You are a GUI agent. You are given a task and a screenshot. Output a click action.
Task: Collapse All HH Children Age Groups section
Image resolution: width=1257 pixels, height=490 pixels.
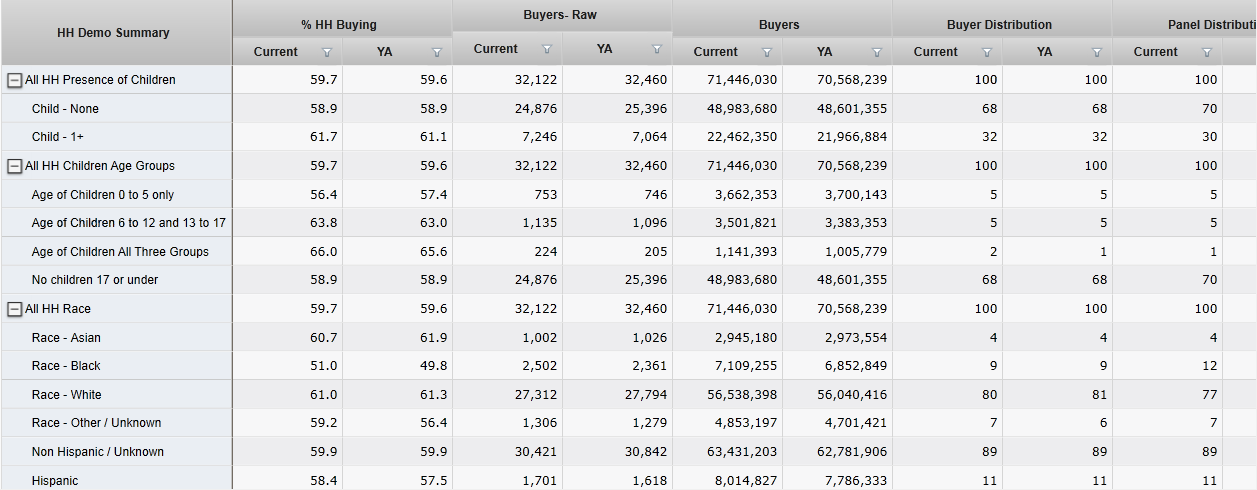(x=15, y=166)
